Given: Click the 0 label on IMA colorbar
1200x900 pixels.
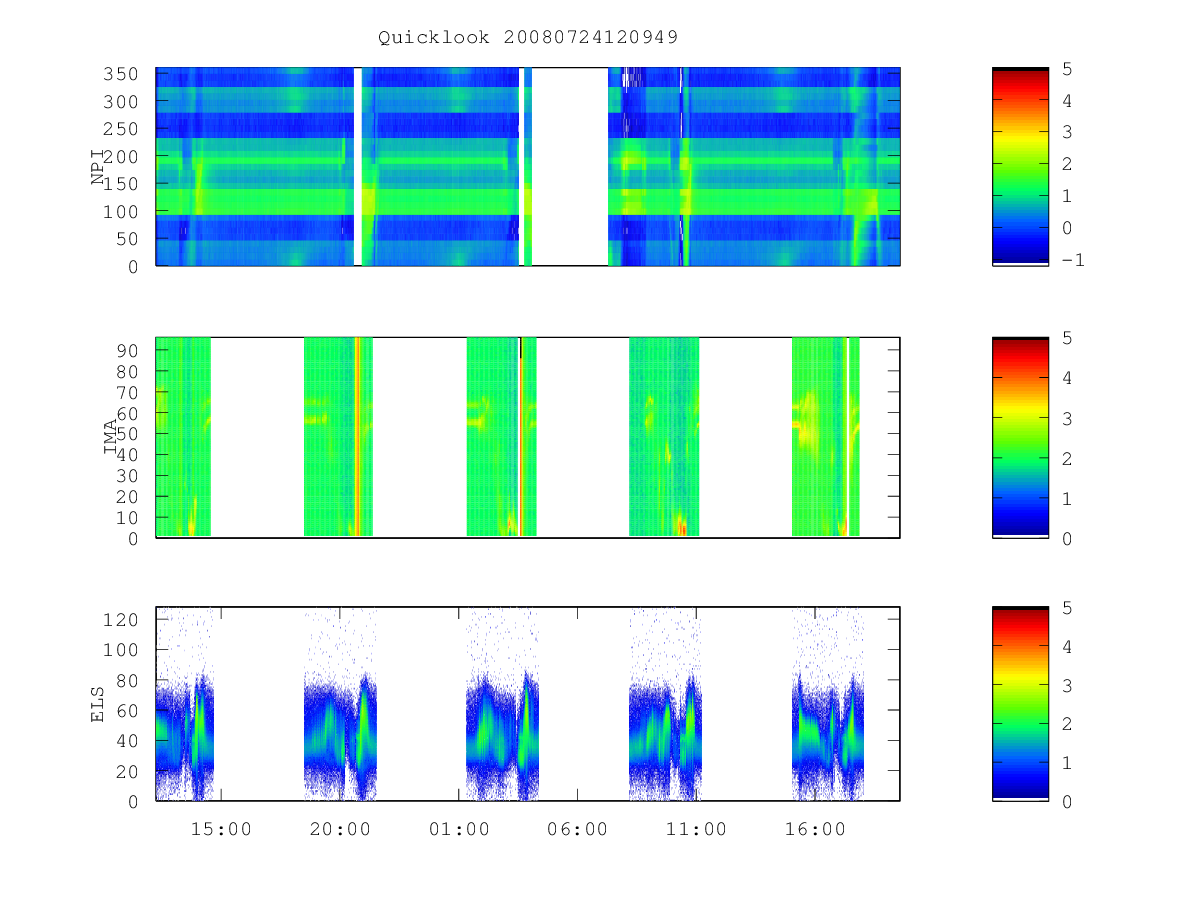Looking at the screenshot, I should click(x=1066, y=539).
